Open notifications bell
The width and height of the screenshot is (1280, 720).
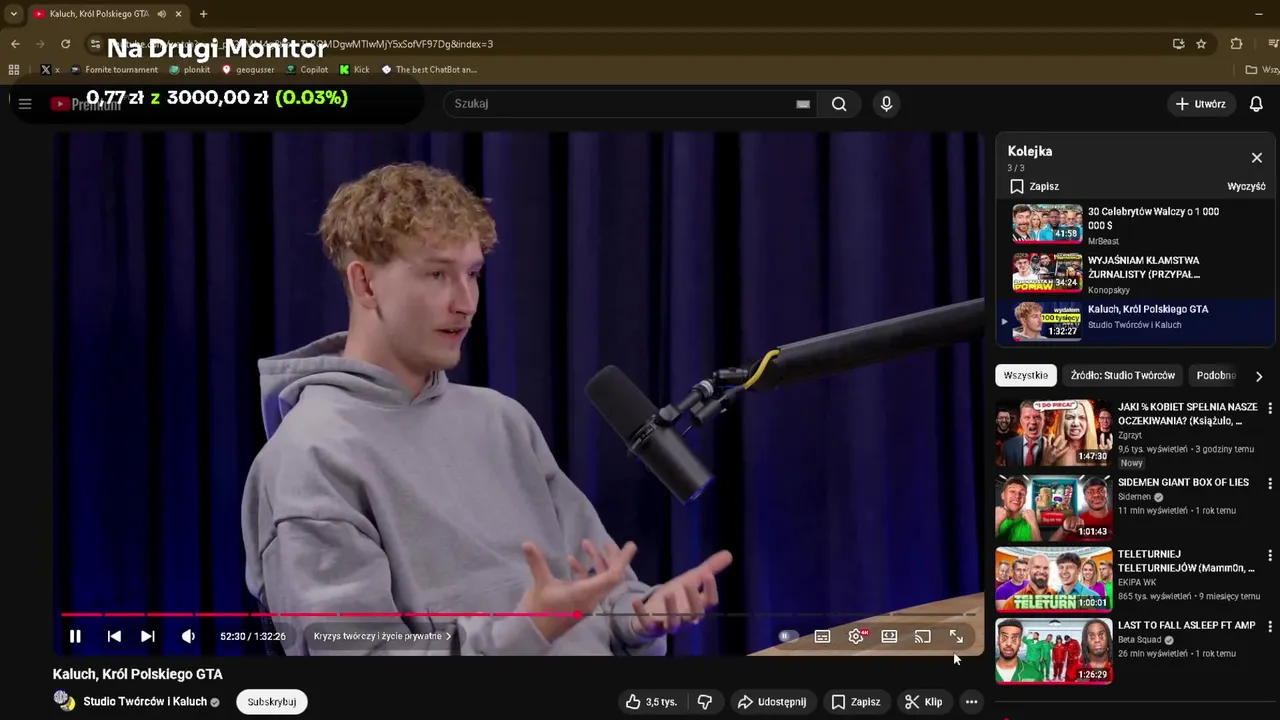click(1257, 104)
